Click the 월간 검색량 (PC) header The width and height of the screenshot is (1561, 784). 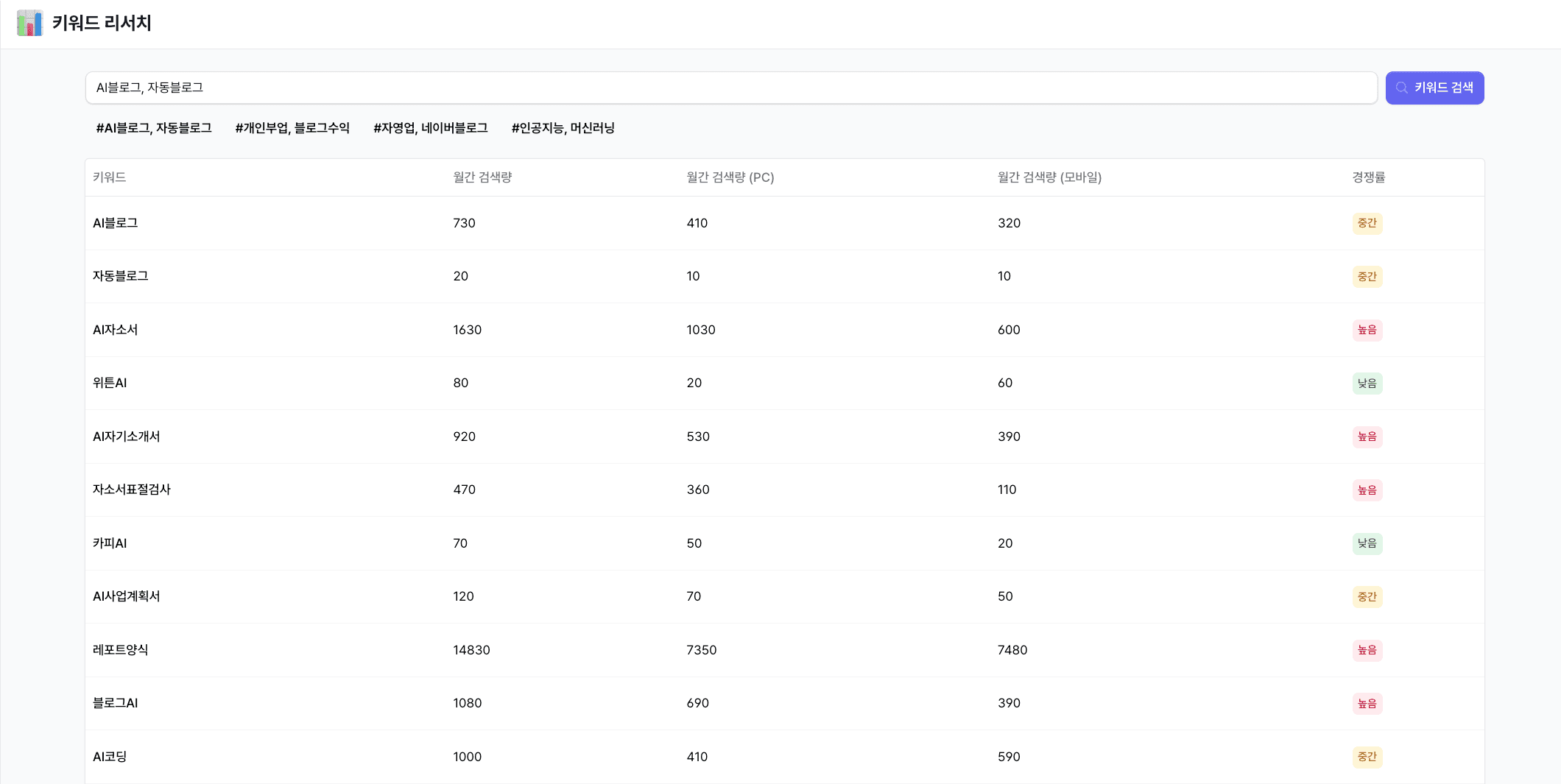[730, 177]
